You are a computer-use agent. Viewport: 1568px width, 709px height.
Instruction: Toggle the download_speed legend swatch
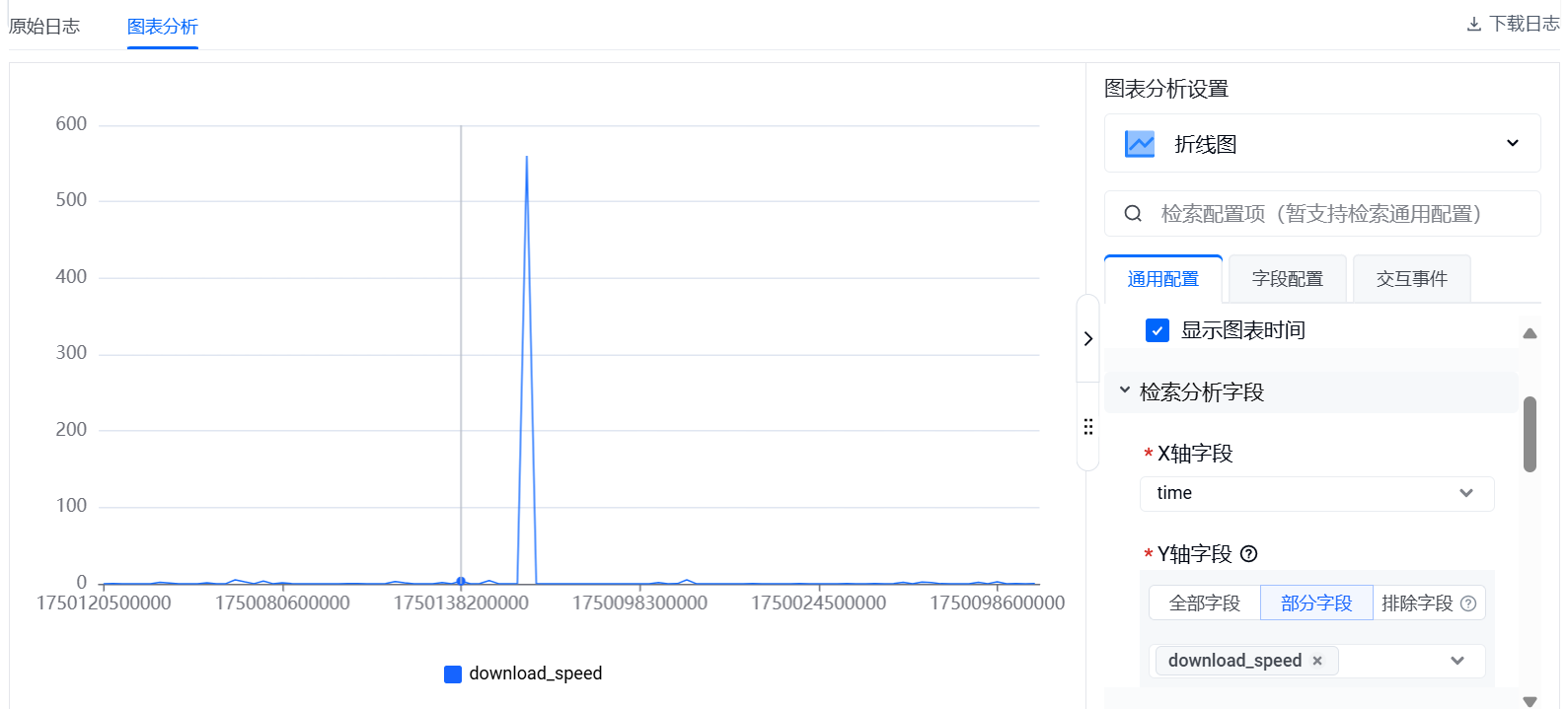[x=453, y=674]
